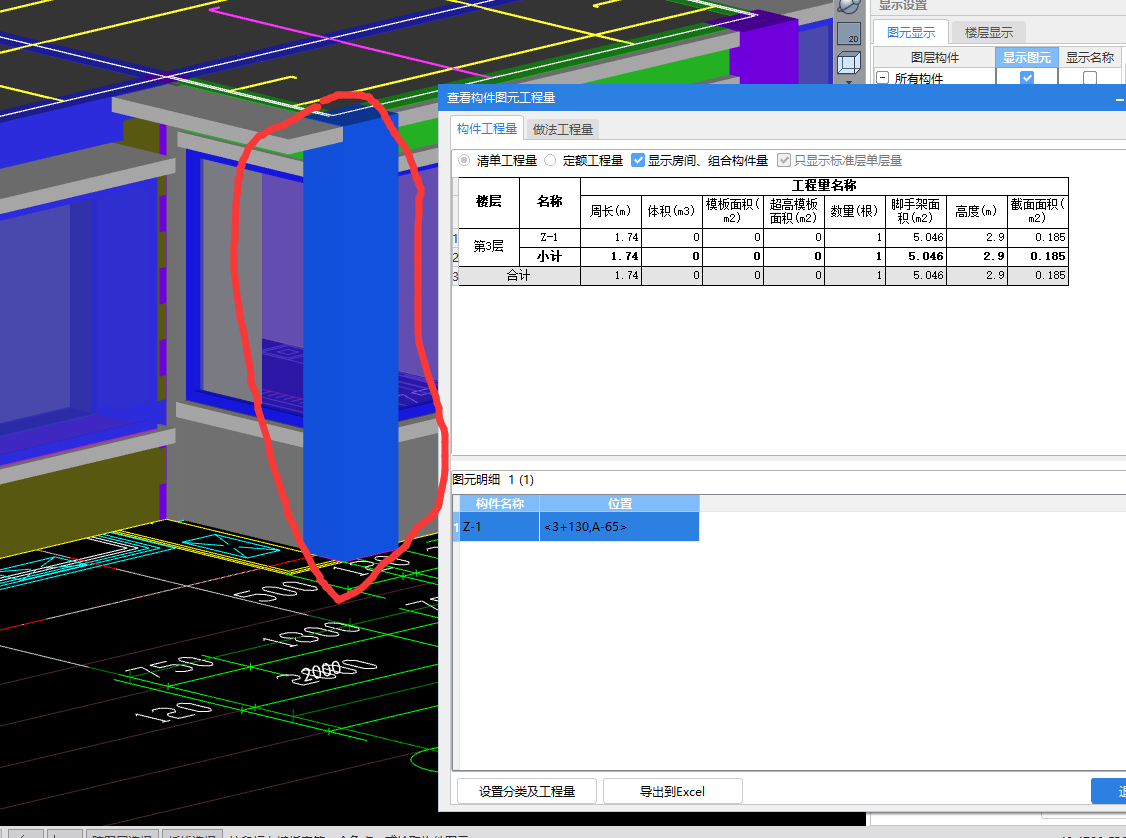This screenshot has height=838, width=1126.
Task: Click 设置分类及工程量 button
Action: 527,791
